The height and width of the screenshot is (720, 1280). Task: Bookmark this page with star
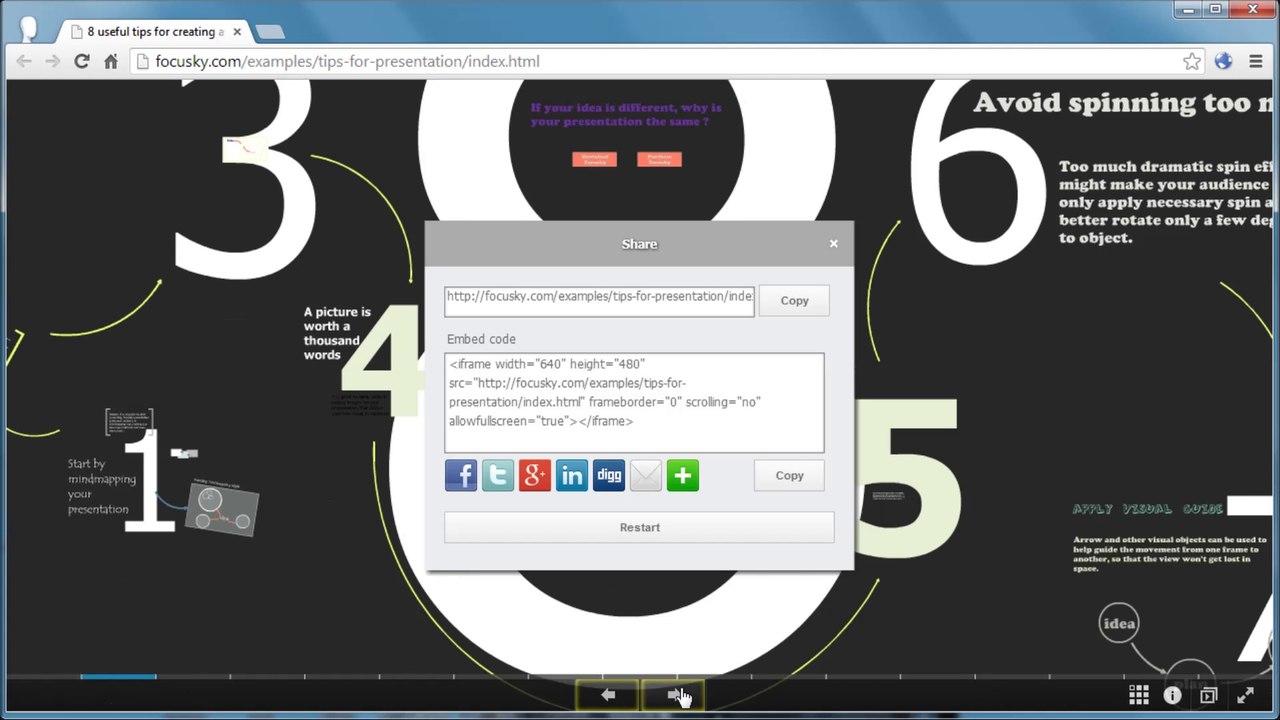(x=1192, y=61)
